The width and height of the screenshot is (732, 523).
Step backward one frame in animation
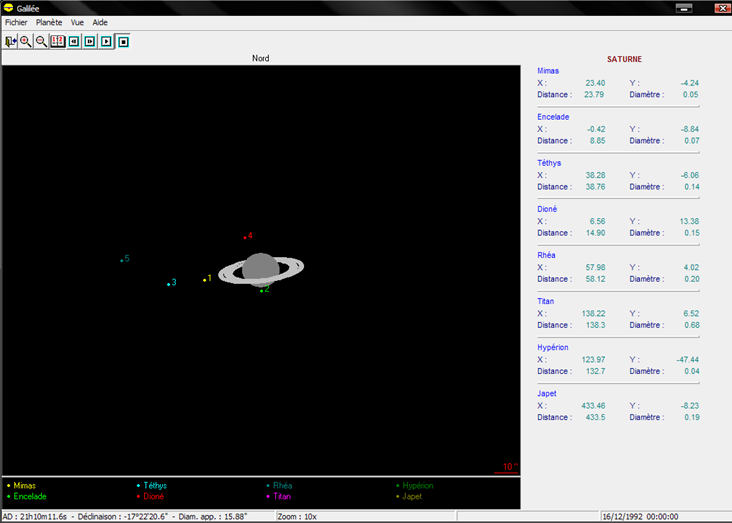74,42
